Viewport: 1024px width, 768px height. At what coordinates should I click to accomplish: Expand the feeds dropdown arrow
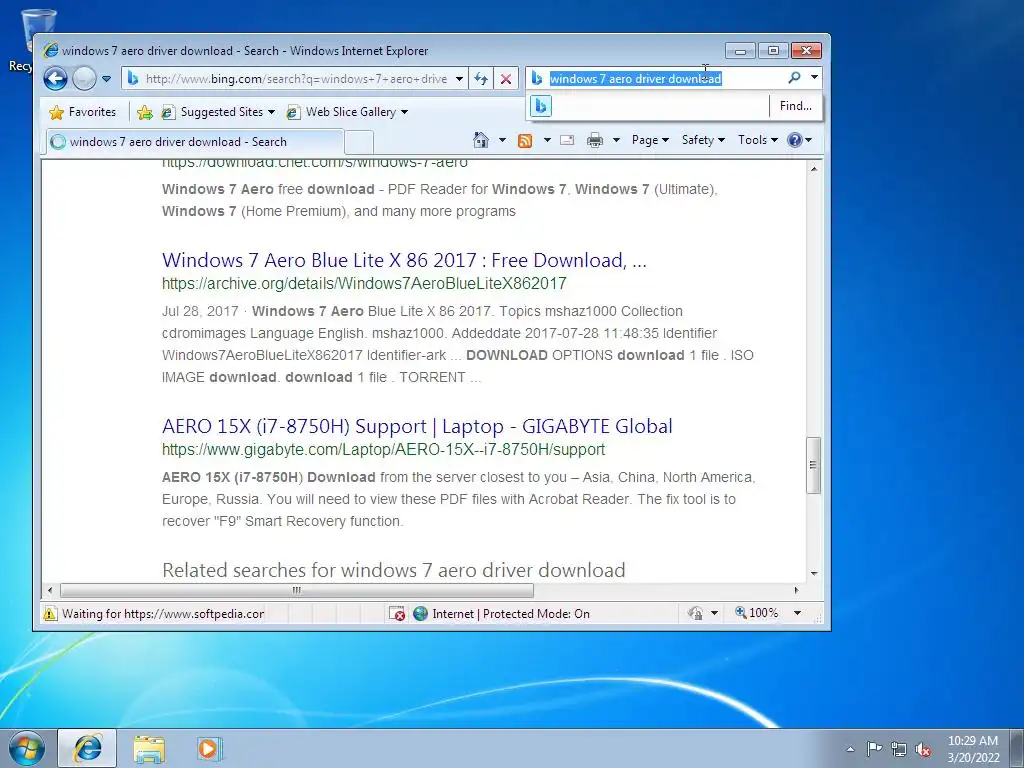click(x=547, y=140)
